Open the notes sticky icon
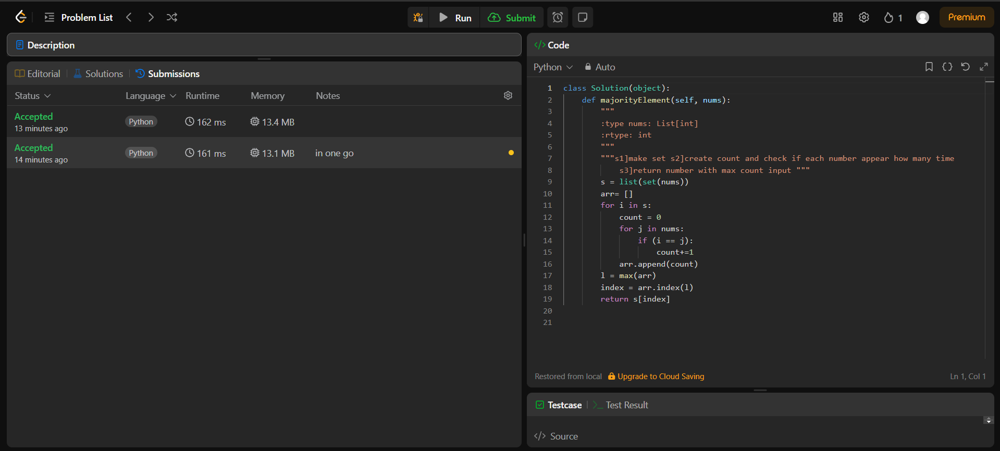 [x=582, y=17]
